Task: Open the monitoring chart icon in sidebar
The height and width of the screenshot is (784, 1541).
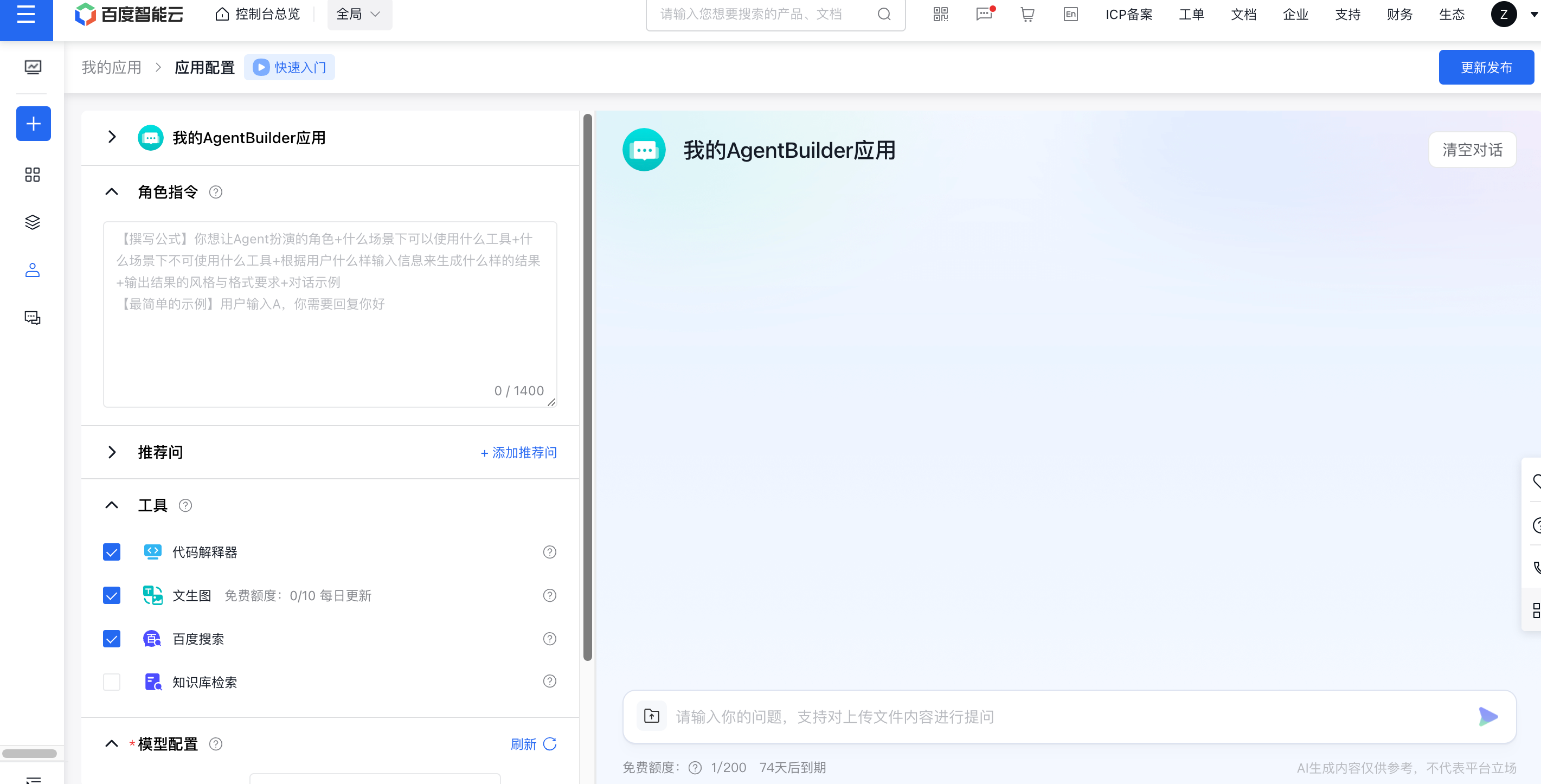Action: pos(33,67)
